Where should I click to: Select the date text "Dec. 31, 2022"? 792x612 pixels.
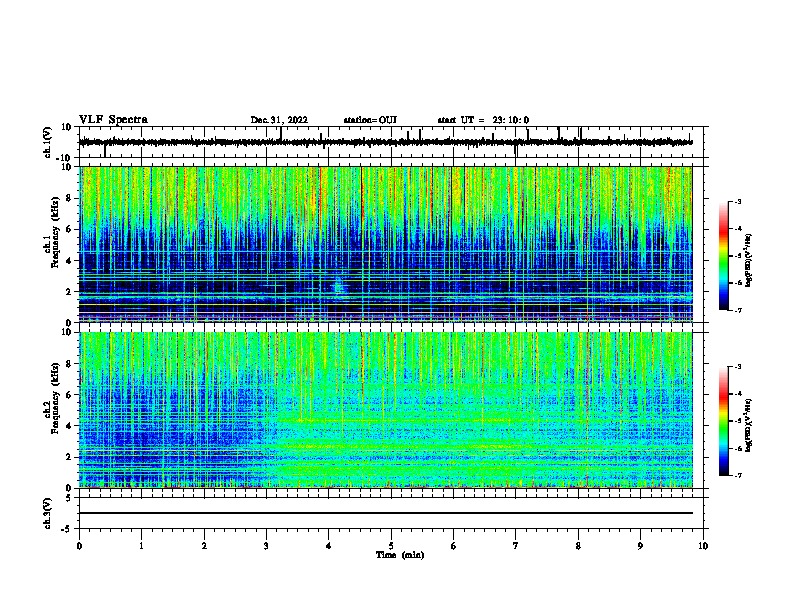279,120
